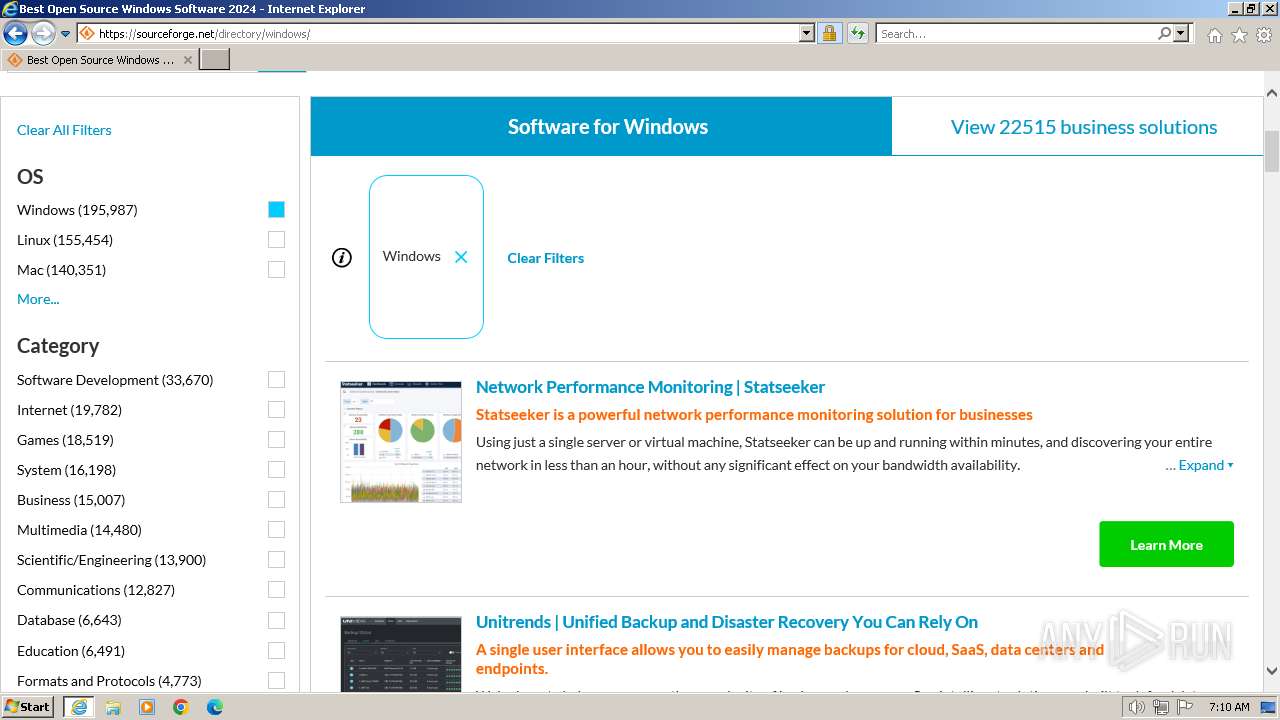Viewport: 1280px width, 720px height.
Task: Click the volume speaker tray icon
Action: 1137,707
